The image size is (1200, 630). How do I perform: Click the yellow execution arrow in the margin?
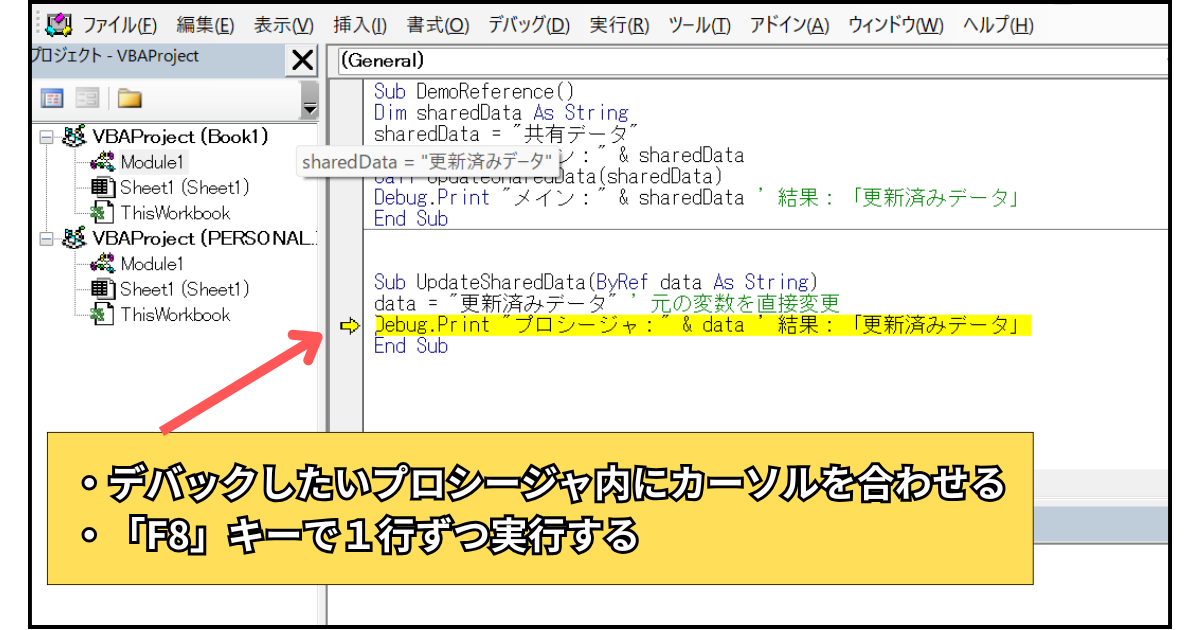click(x=348, y=325)
